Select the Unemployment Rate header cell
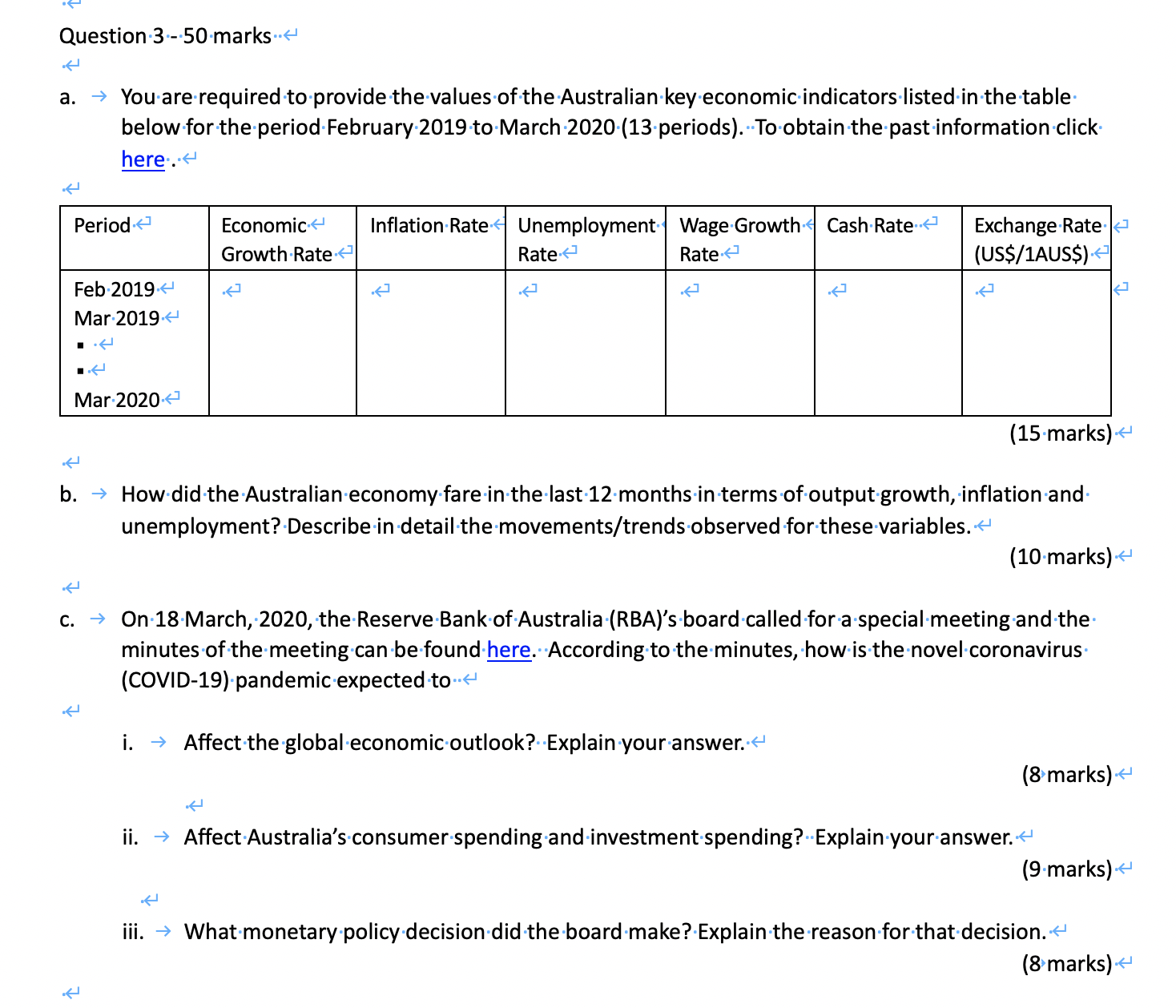 pos(583,239)
